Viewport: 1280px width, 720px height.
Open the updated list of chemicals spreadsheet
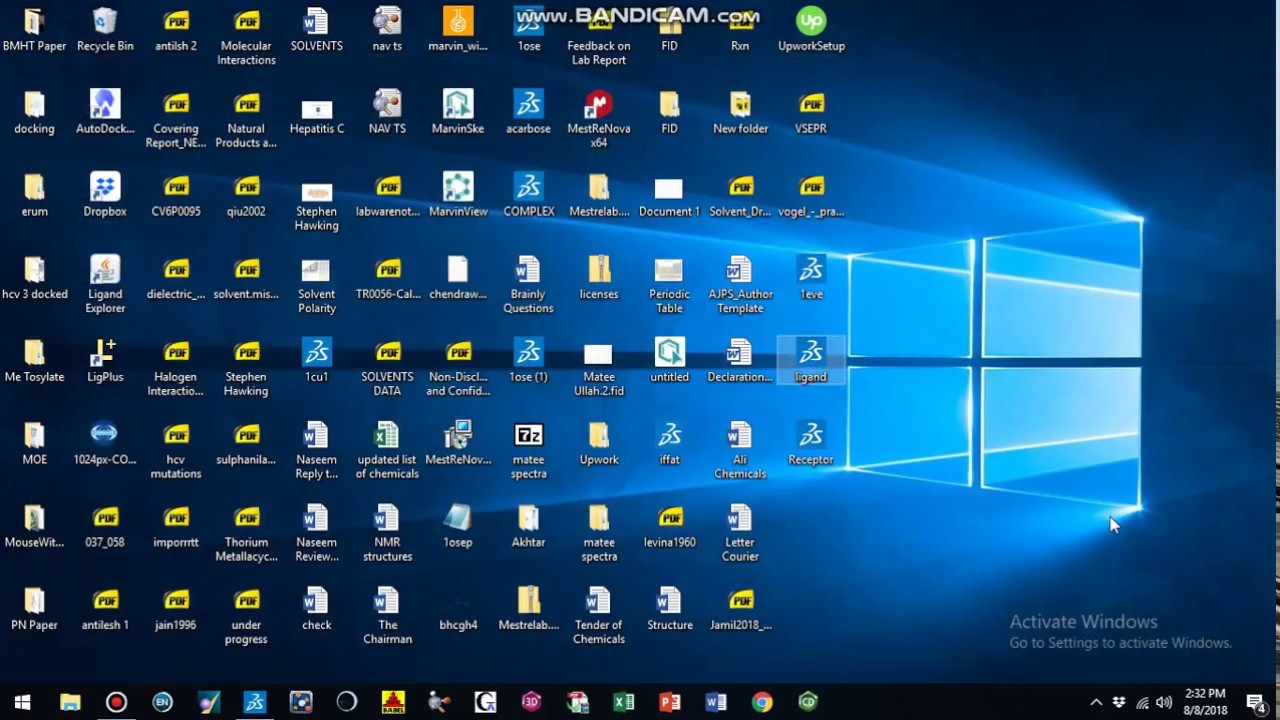click(387, 450)
